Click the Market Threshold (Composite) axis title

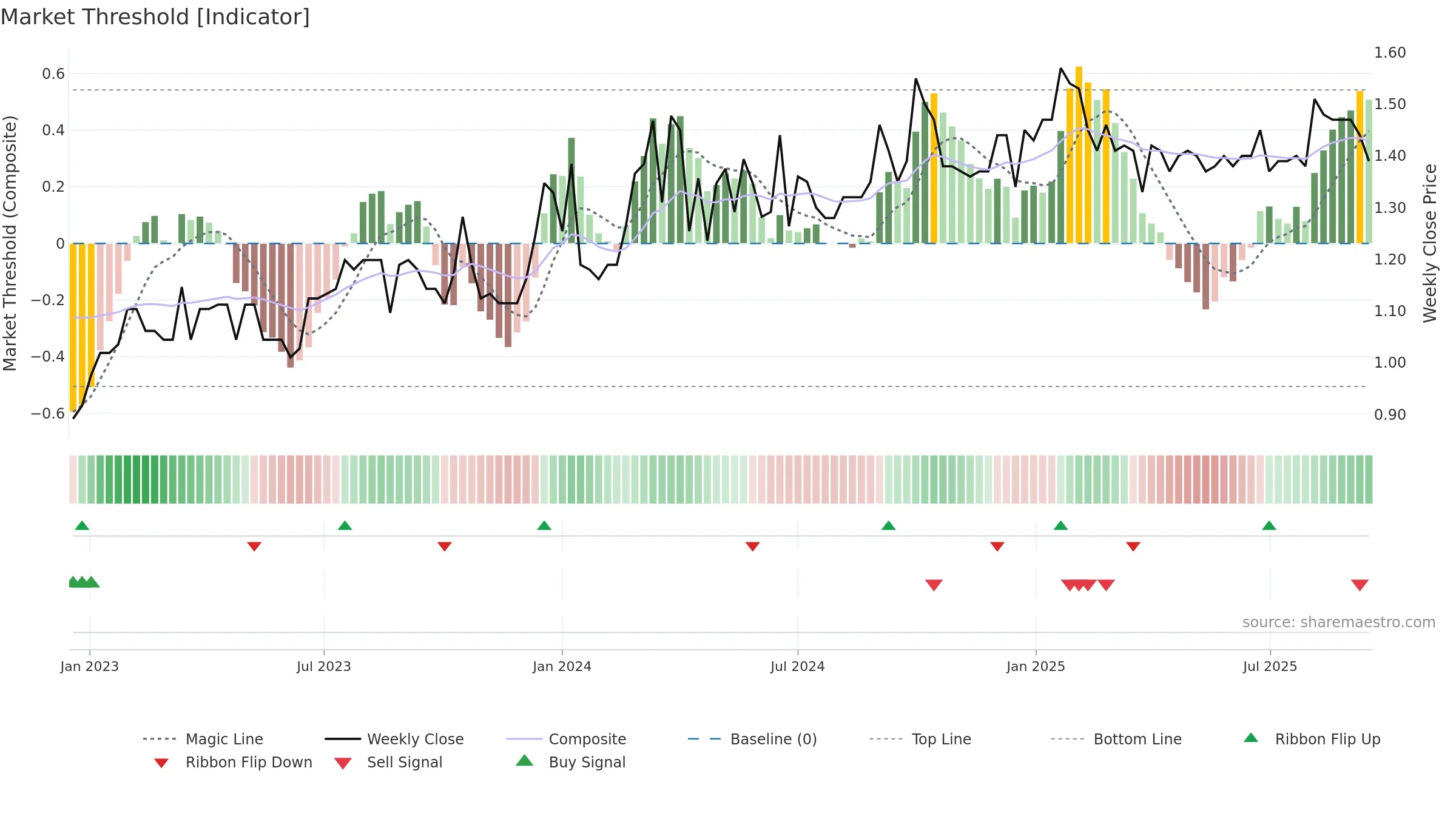[x=10, y=243]
